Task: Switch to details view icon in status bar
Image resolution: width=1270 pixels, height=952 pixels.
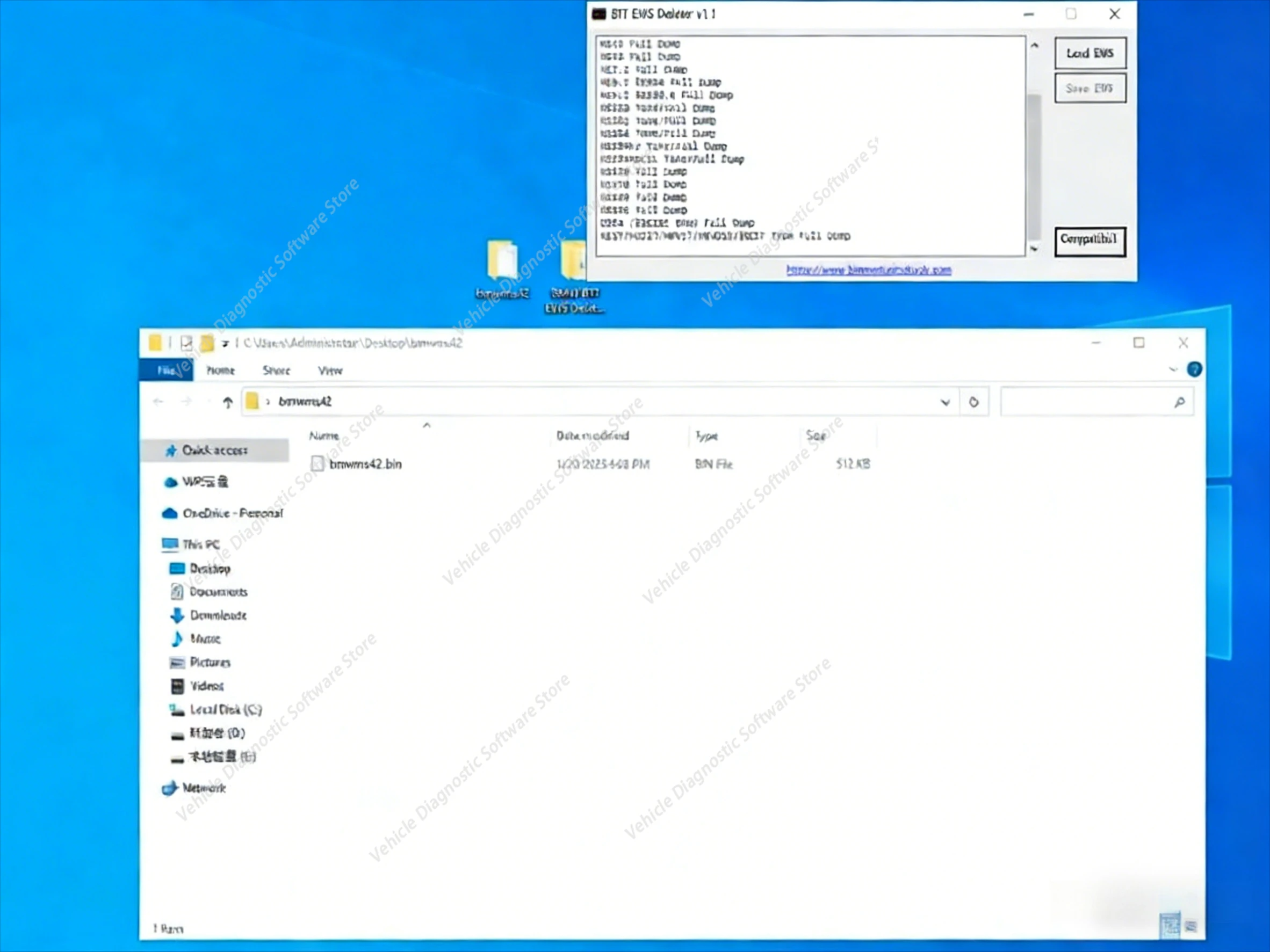Action: [1170, 925]
